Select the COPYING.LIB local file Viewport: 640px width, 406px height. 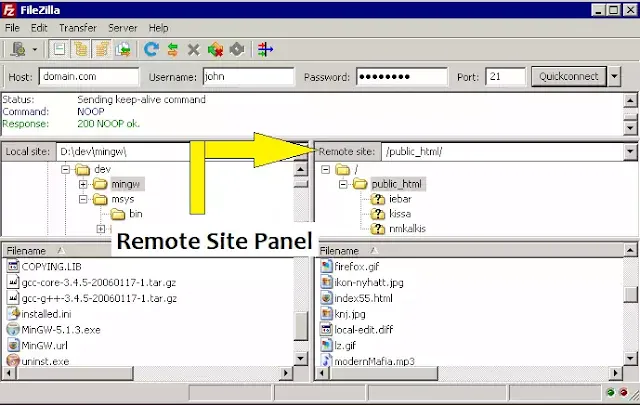coord(51,267)
